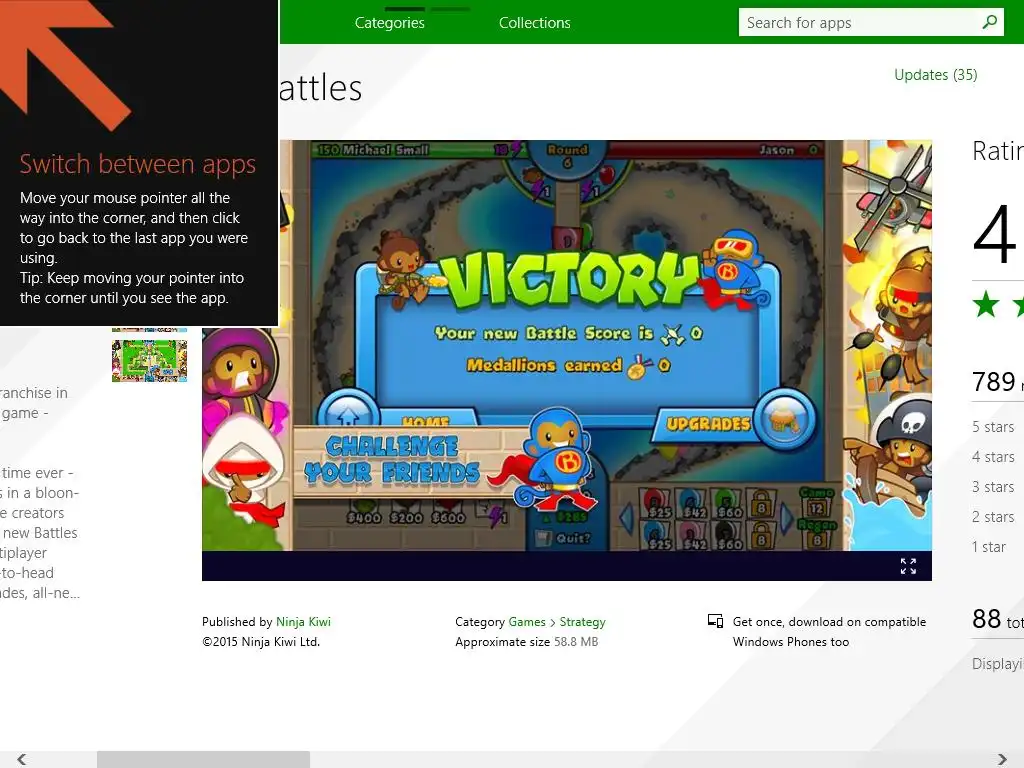
Task: Click the first green rating star
Action: [x=985, y=305]
